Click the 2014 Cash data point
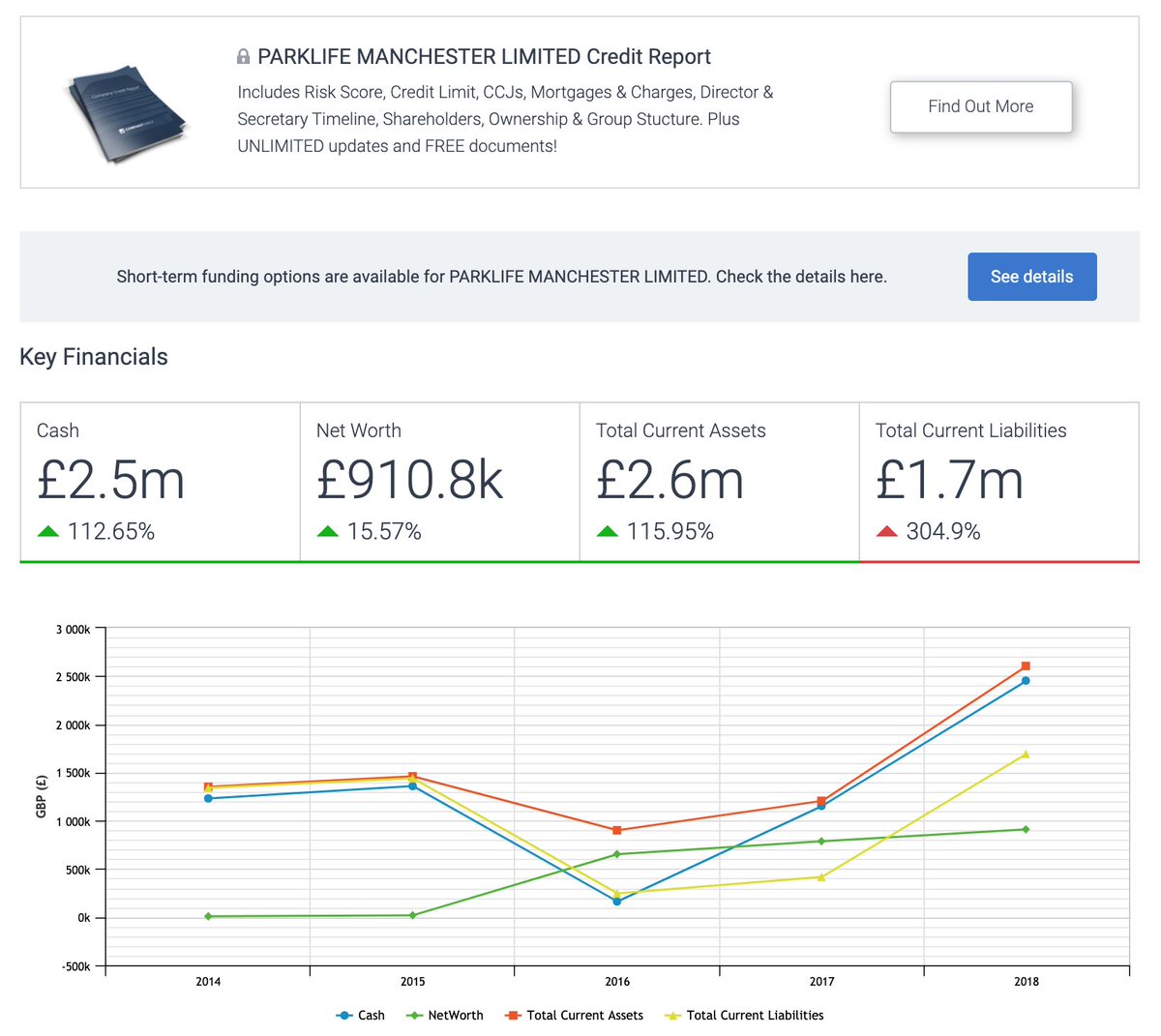Image resolution: width=1161 pixels, height=1036 pixels. (208, 798)
